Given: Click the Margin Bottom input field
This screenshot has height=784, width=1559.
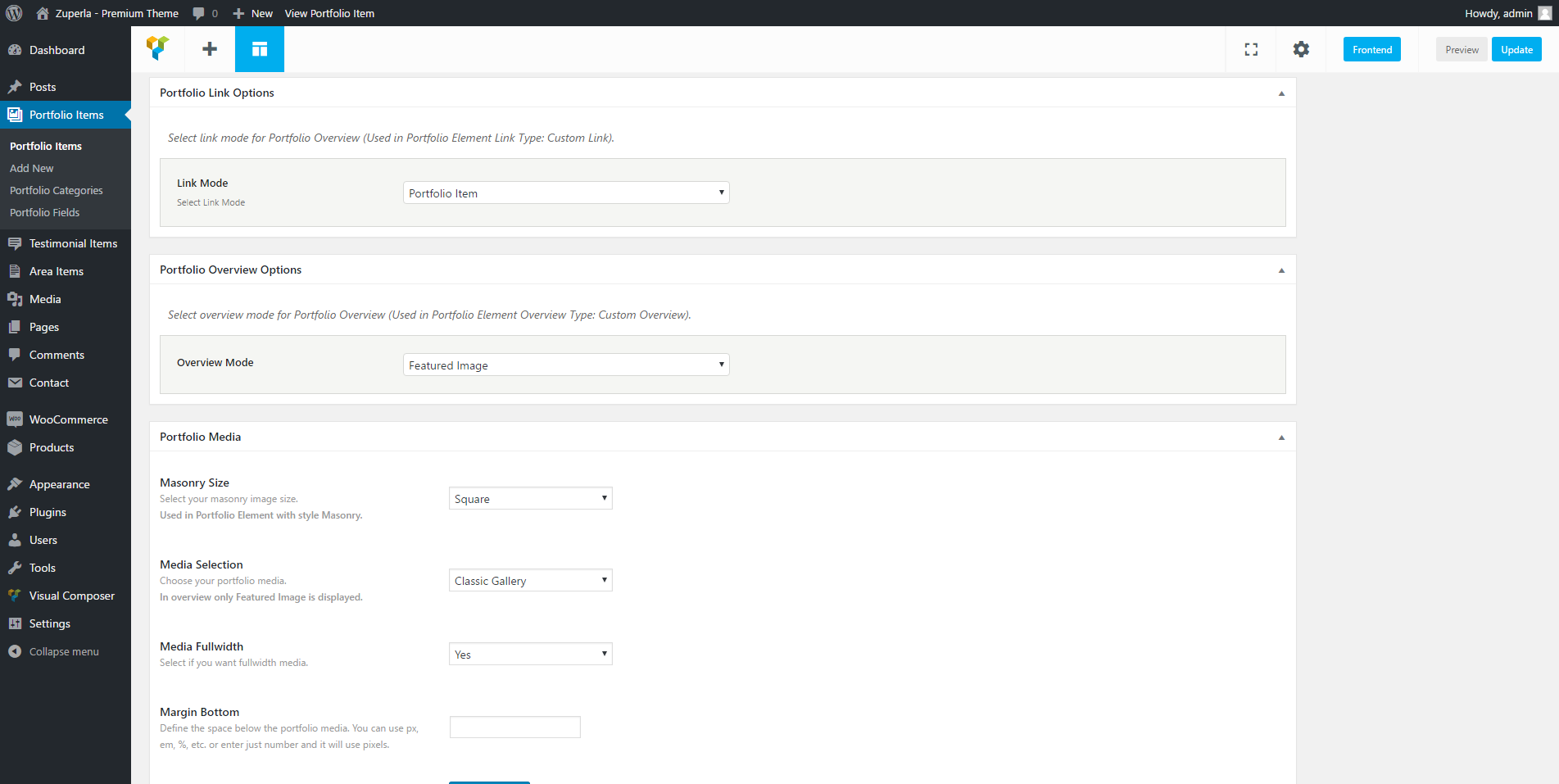Looking at the screenshot, I should click(515, 727).
